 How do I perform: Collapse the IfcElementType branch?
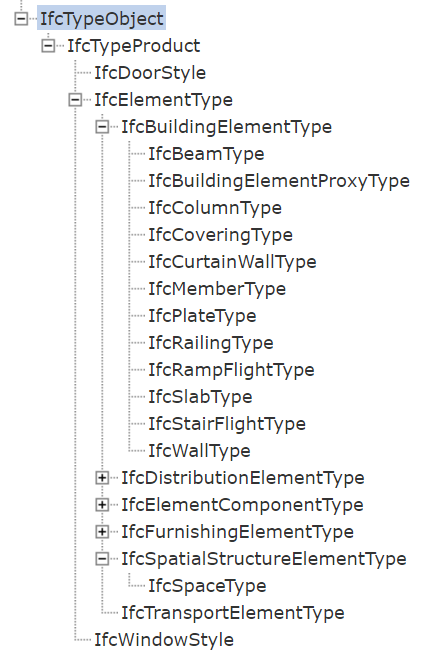pyautogui.click(x=75, y=100)
